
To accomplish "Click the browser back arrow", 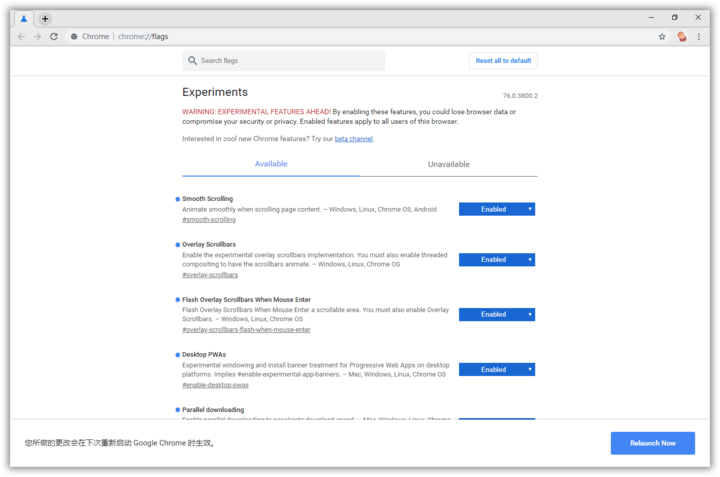I will tap(21, 37).
